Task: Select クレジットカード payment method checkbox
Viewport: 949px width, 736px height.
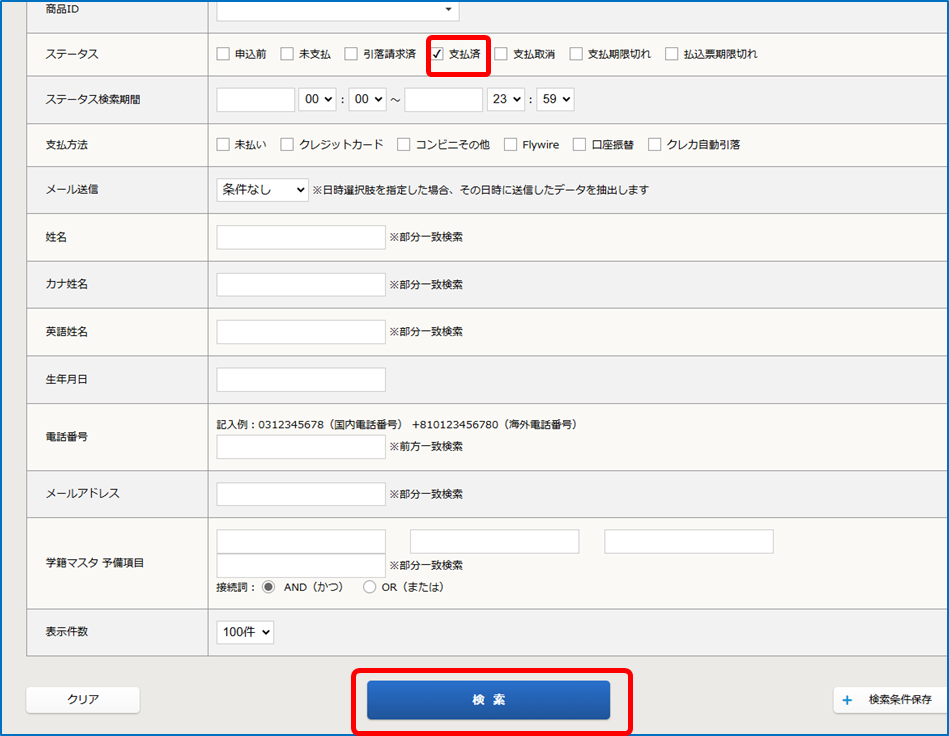Action: tap(287, 145)
